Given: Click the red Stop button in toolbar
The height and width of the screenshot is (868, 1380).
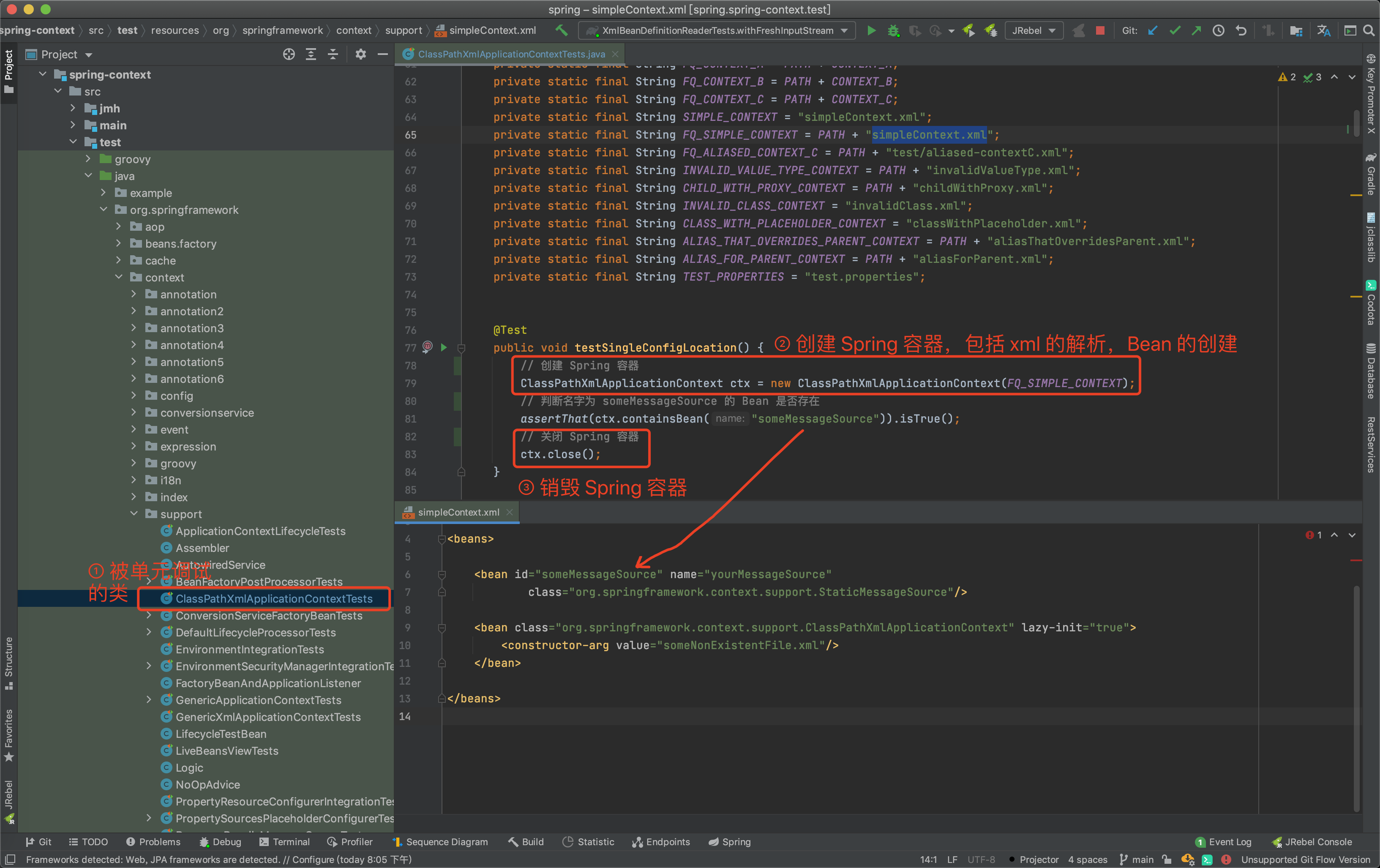Looking at the screenshot, I should click(x=1100, y=30).
